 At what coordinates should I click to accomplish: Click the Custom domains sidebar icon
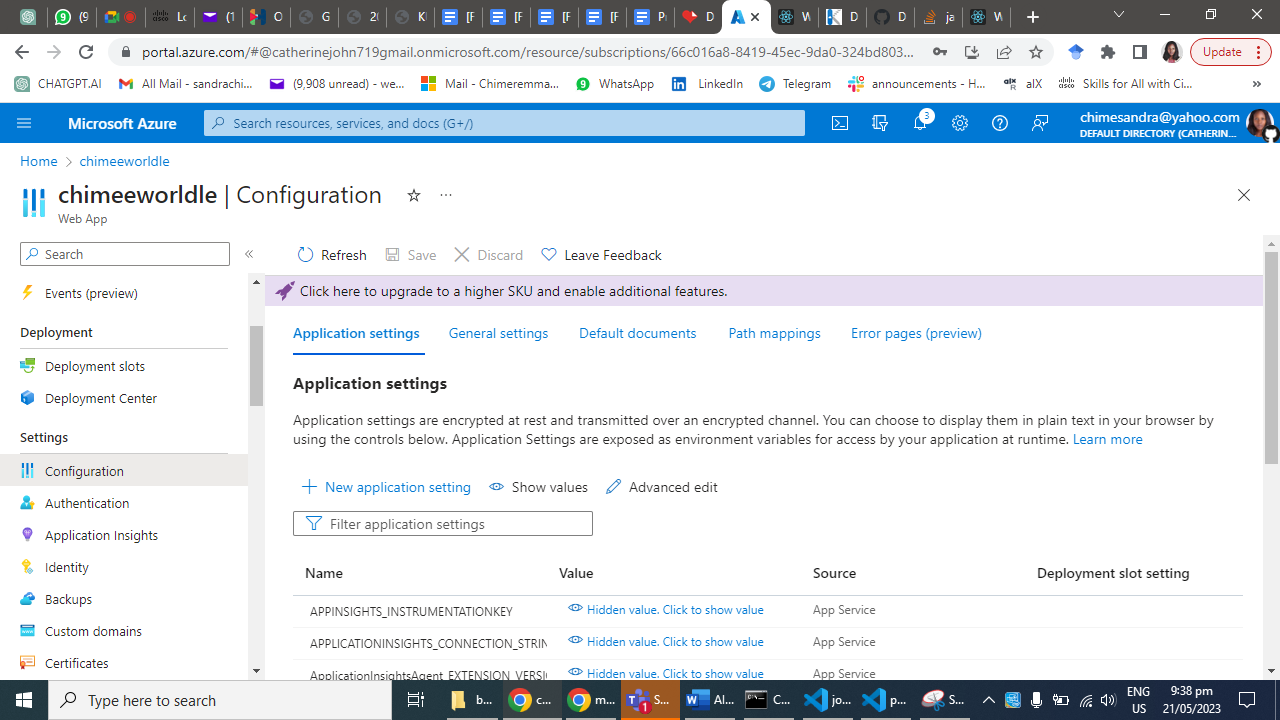28,631
